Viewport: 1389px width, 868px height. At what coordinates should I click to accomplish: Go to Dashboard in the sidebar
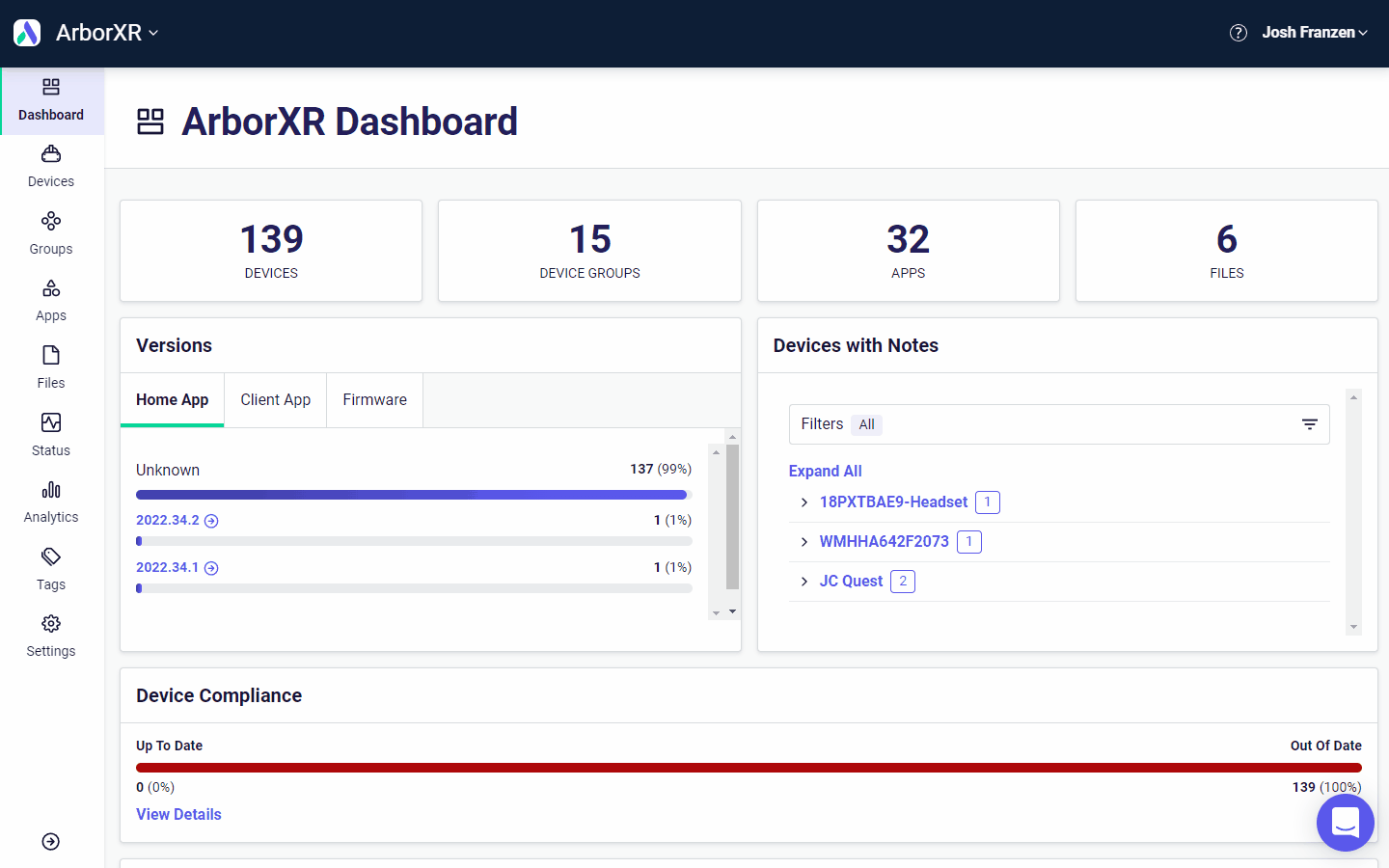51,100
